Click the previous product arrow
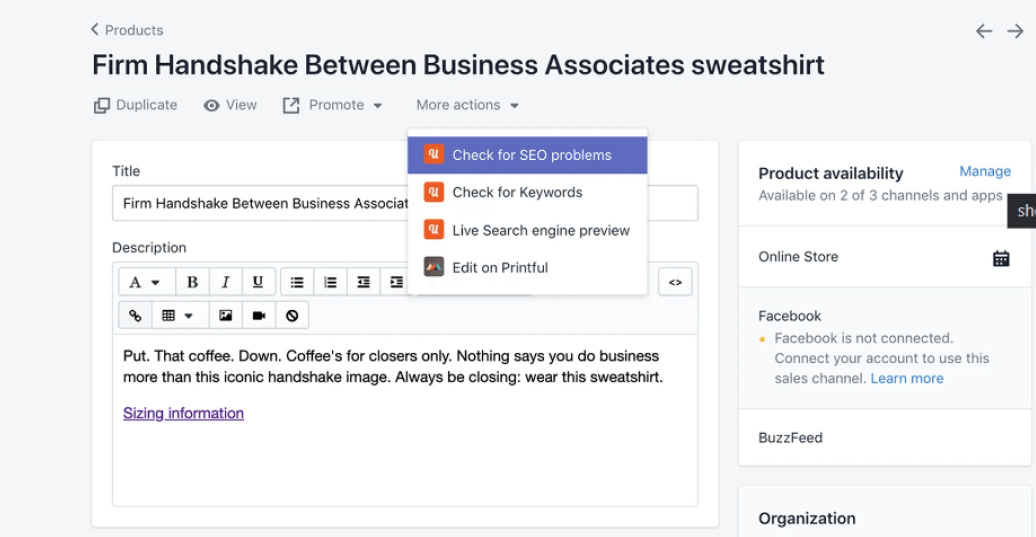 click(x=984, y=31)
